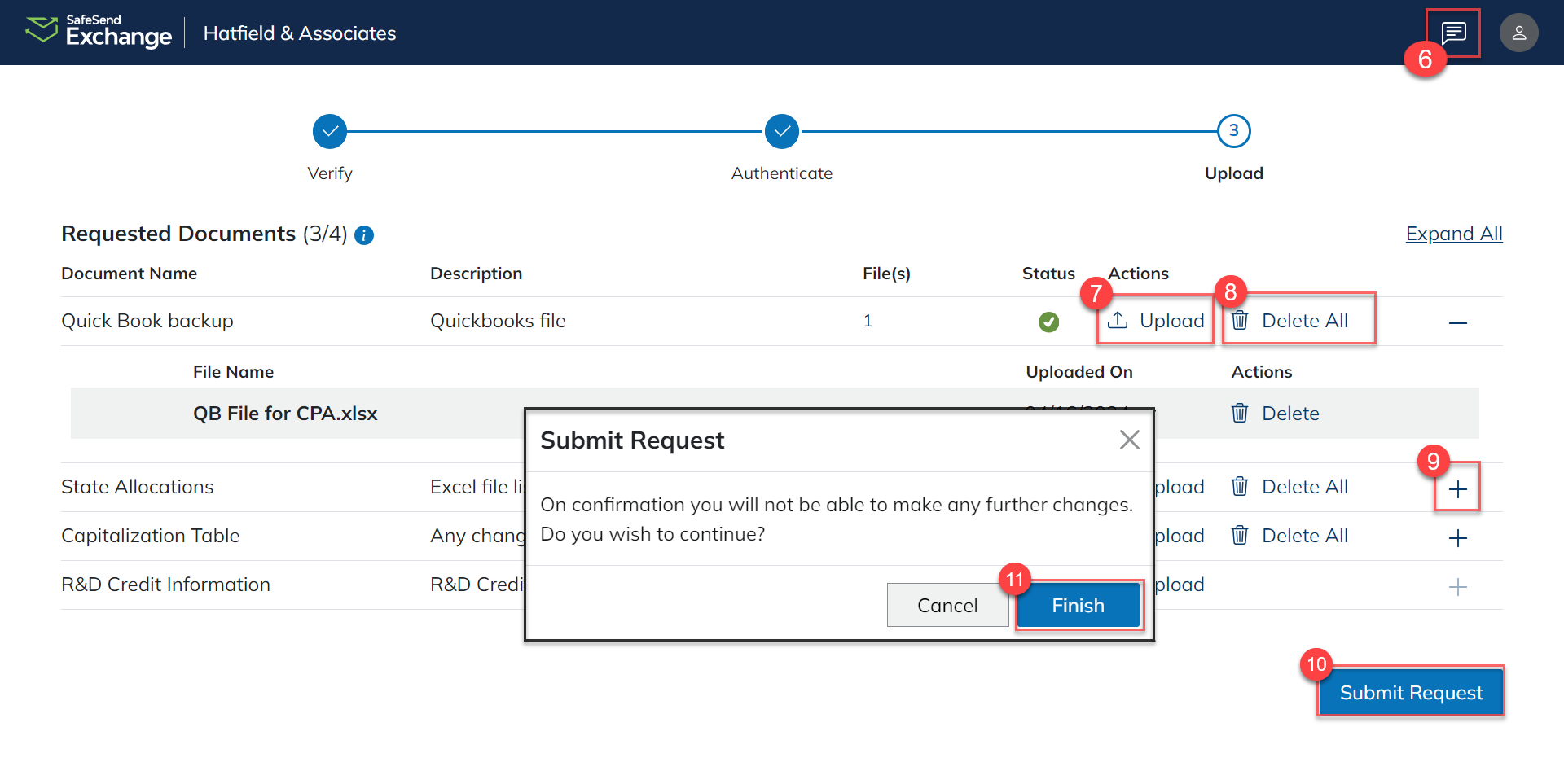Click the trash icon for State Allocations Delete All
This screenshot has height=784, width=1564.
pyautogui.click(x=1239, y=487)
